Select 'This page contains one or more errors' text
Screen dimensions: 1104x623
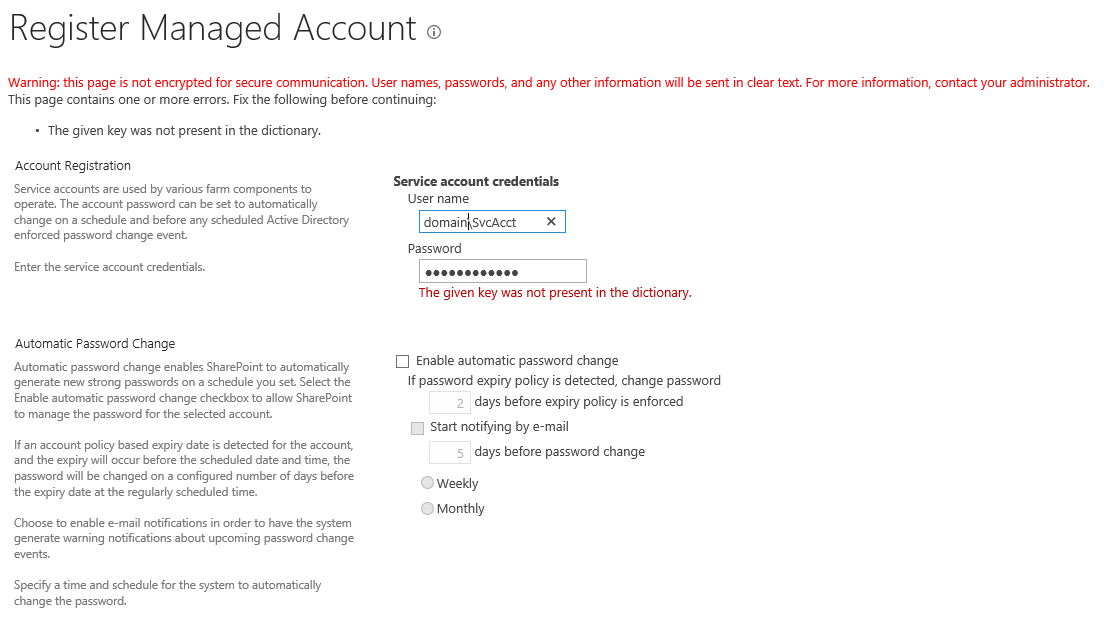point(222,99)
